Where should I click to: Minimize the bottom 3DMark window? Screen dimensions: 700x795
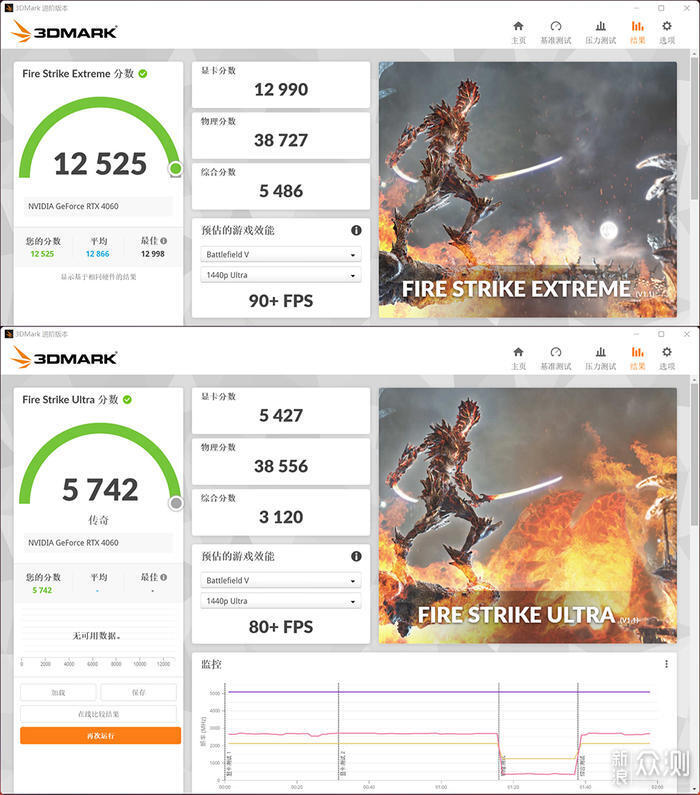tap(636, 334)
